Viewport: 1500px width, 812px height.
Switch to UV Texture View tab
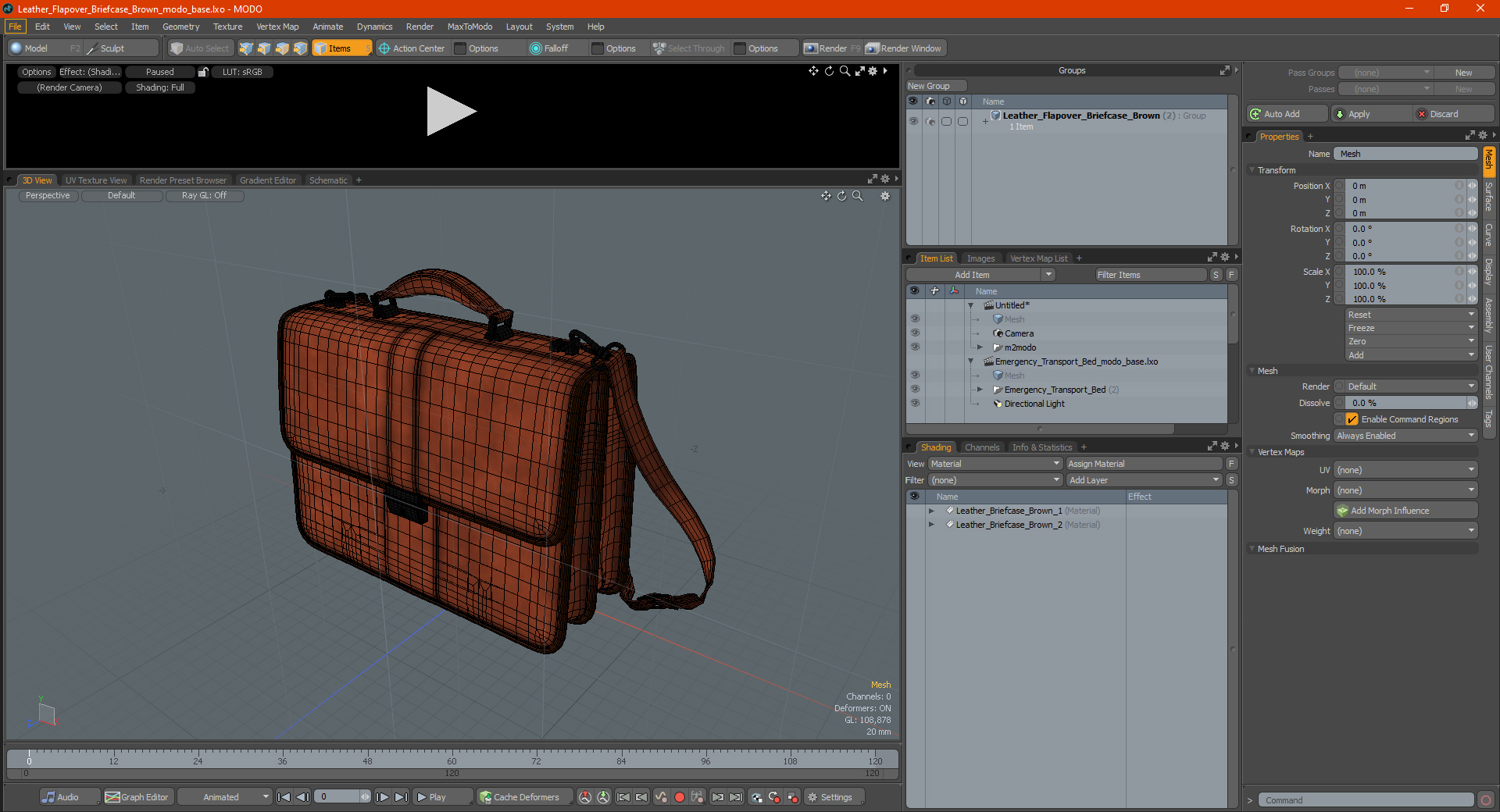pyautogui.click(x=96, y=180)
